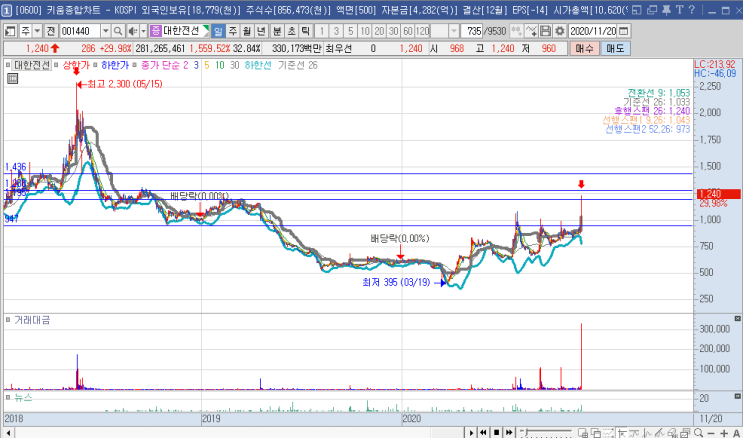Choose the 120 interval button
Viewport: 743px width, 438px height.
tap(422, 31)
